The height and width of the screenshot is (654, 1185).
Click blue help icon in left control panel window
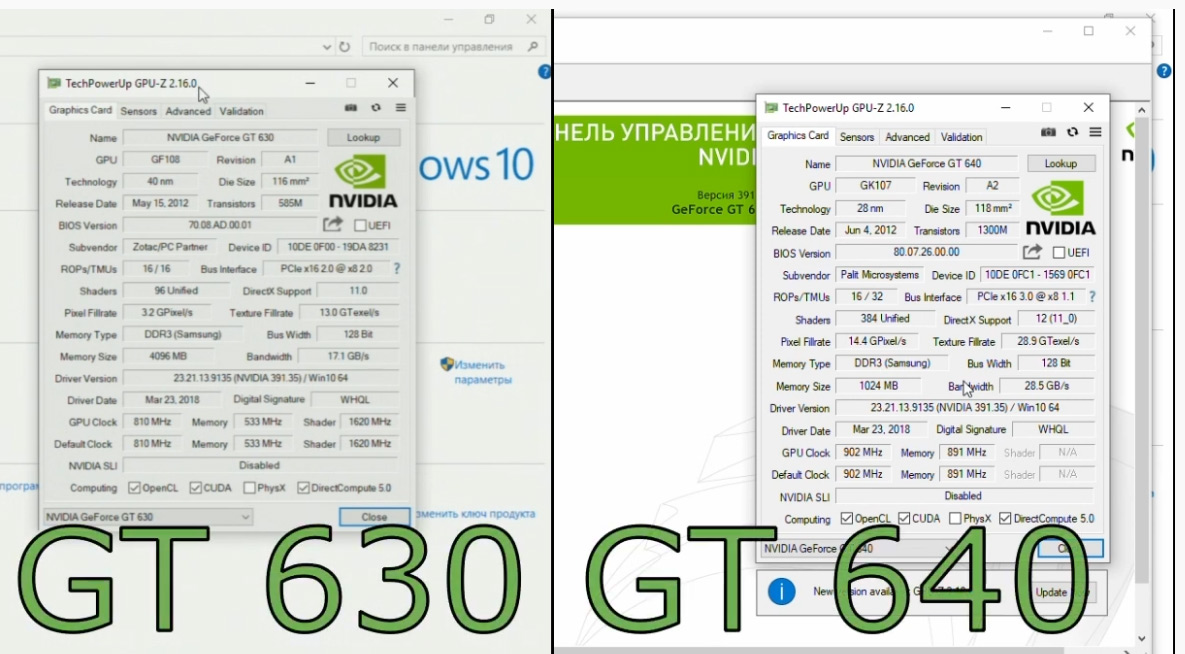click(544, 72)
